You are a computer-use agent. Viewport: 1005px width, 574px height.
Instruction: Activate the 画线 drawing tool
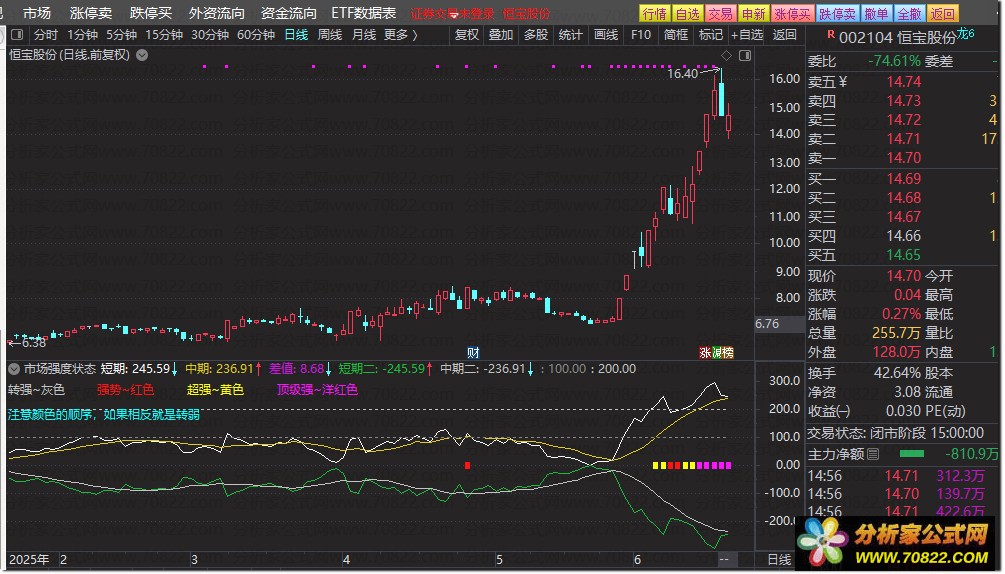(x=606, y=35)
